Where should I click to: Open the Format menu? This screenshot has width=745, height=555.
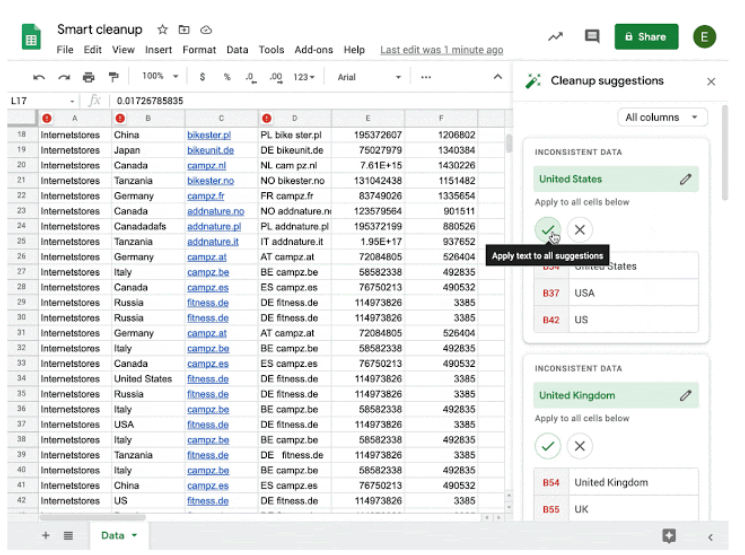[199, 50]
